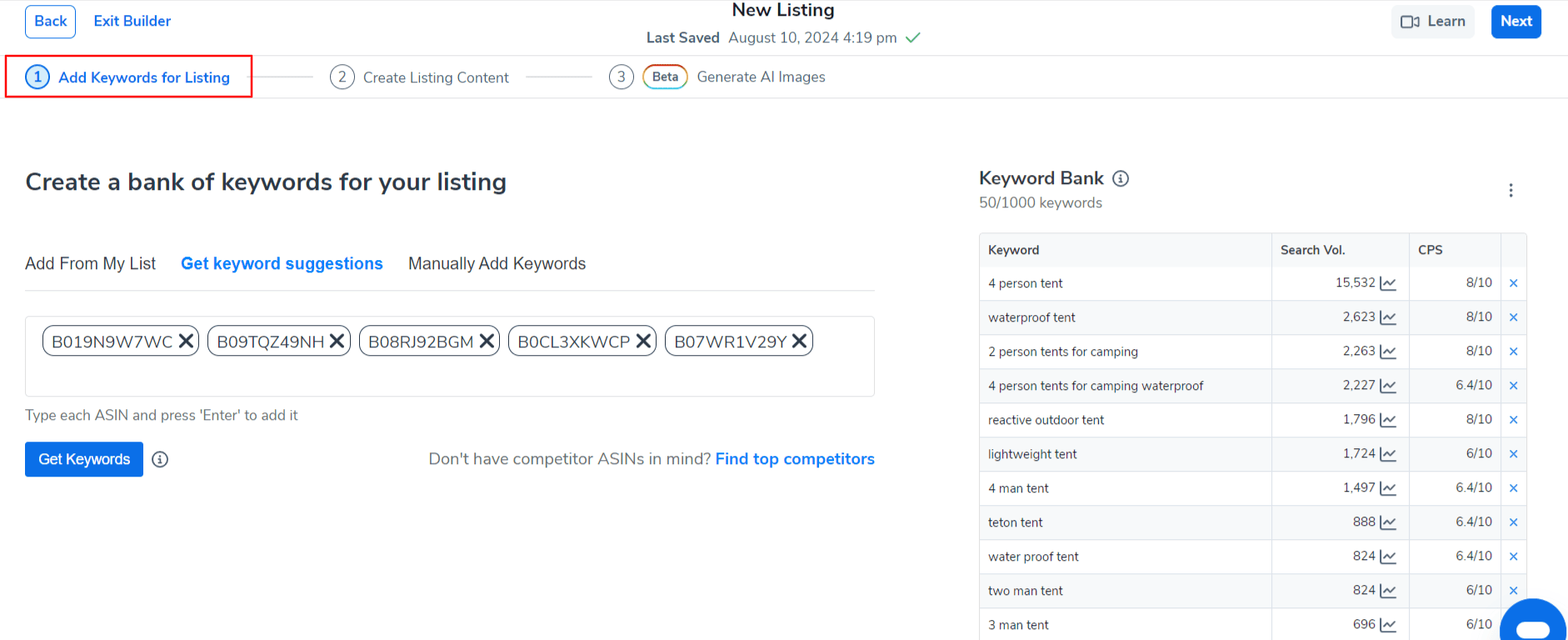Click the Back button
Screen dimensions: 1568x640
click(50, 22)
